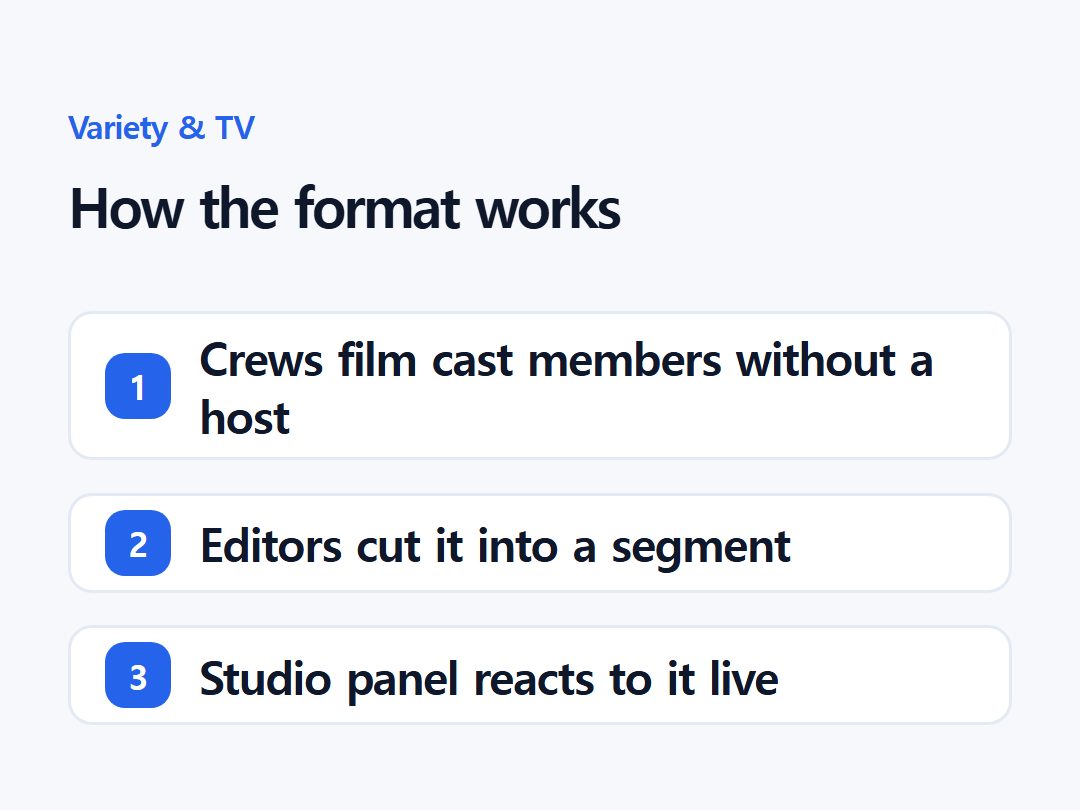Select 'Editors cut it into a segment' text
The height and width of the screenshot is (810, 1080).
click(495, 546)
